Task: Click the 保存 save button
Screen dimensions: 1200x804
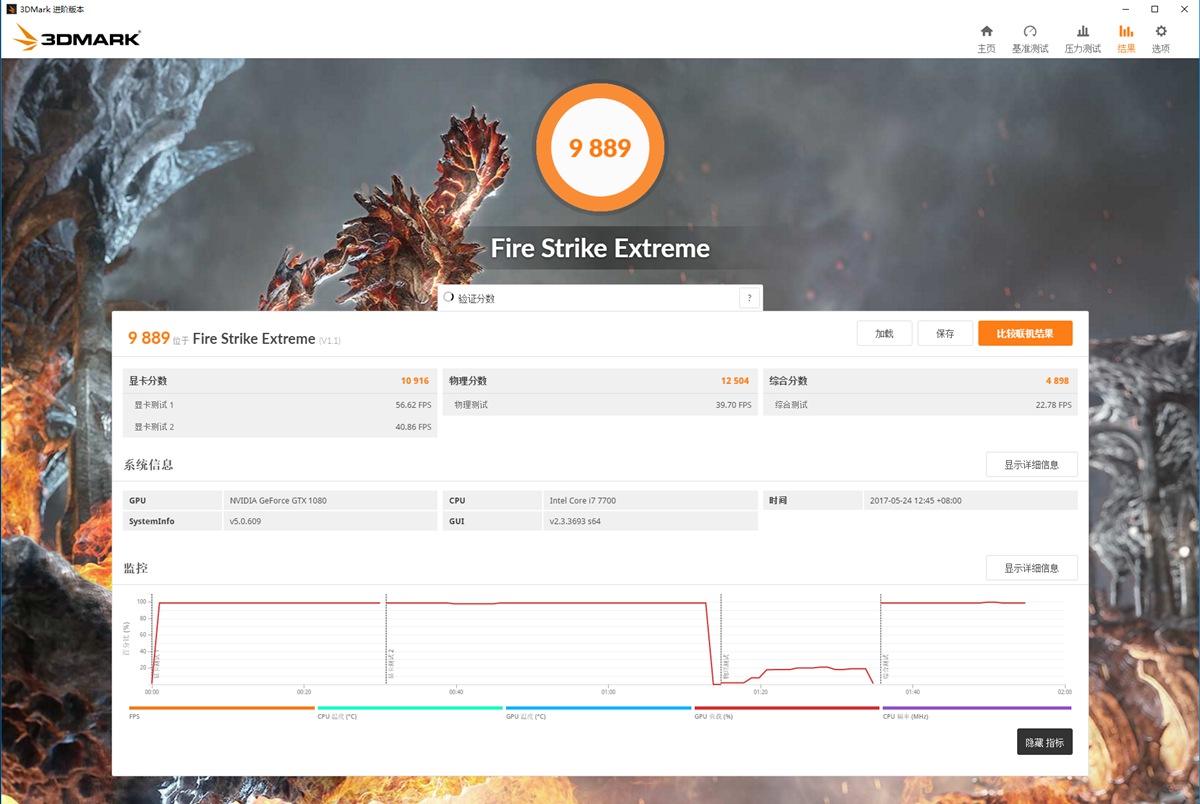Action: click(945, 334)
